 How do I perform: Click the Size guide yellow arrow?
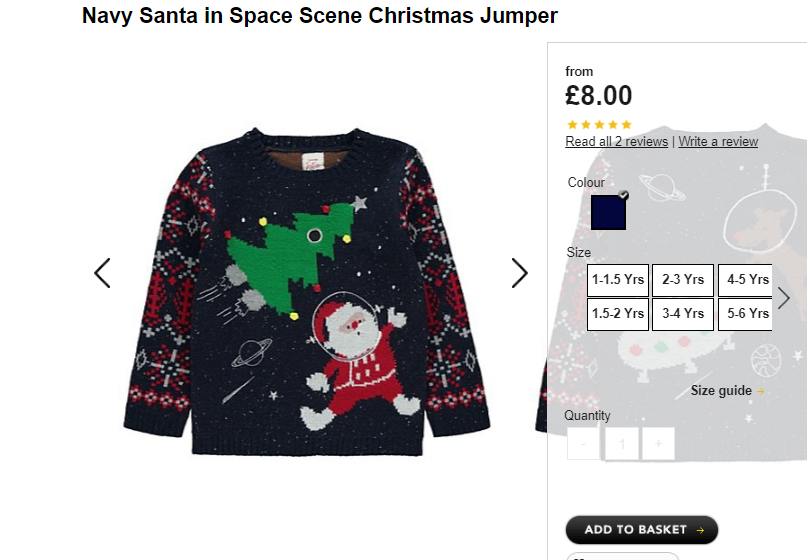[760, 392]
